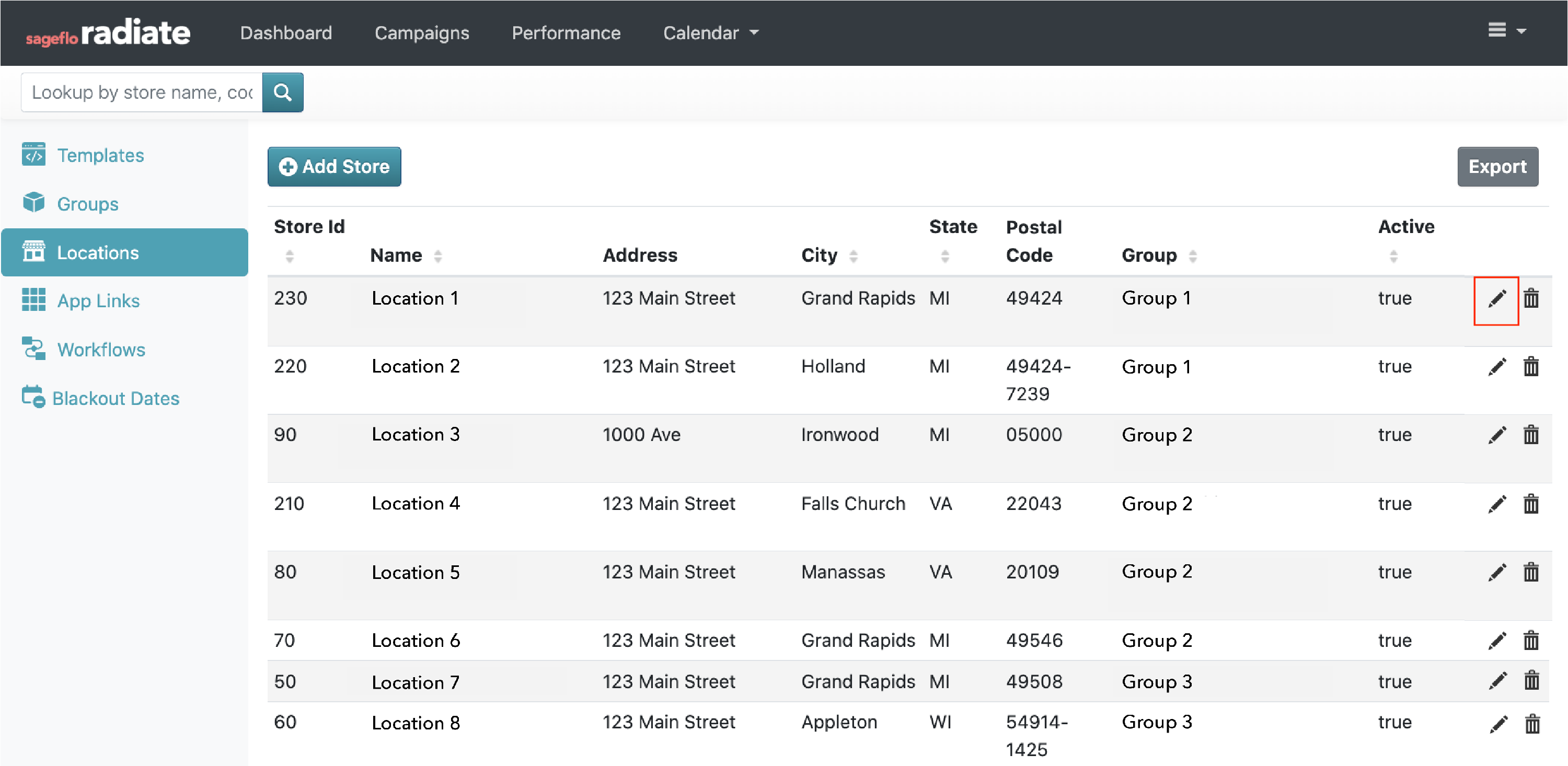This screenshot has height=766, width=1568.
Task: Open the Templates section in the sidebar
Action: (x=100, y=155)
